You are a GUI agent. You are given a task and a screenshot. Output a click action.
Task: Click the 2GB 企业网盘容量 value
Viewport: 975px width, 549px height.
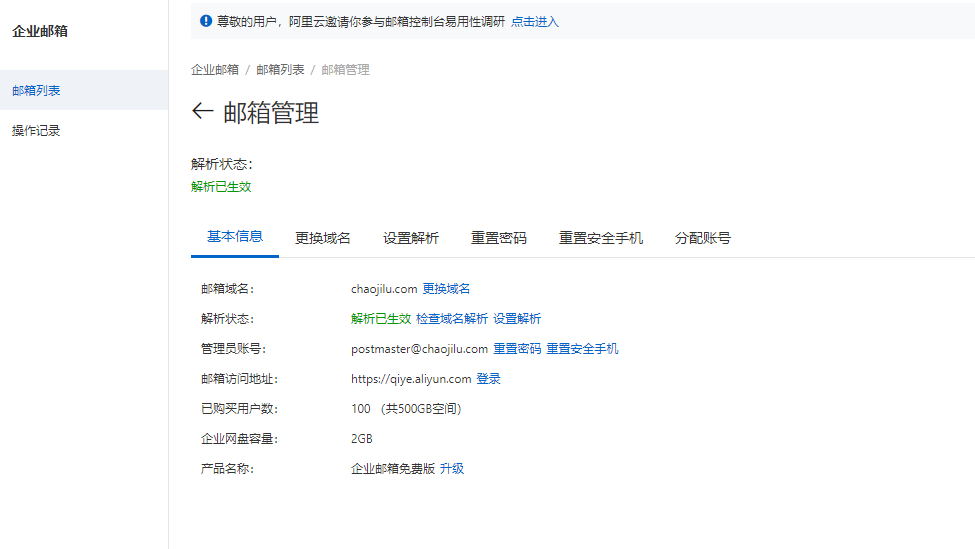[x=362, y=438]
